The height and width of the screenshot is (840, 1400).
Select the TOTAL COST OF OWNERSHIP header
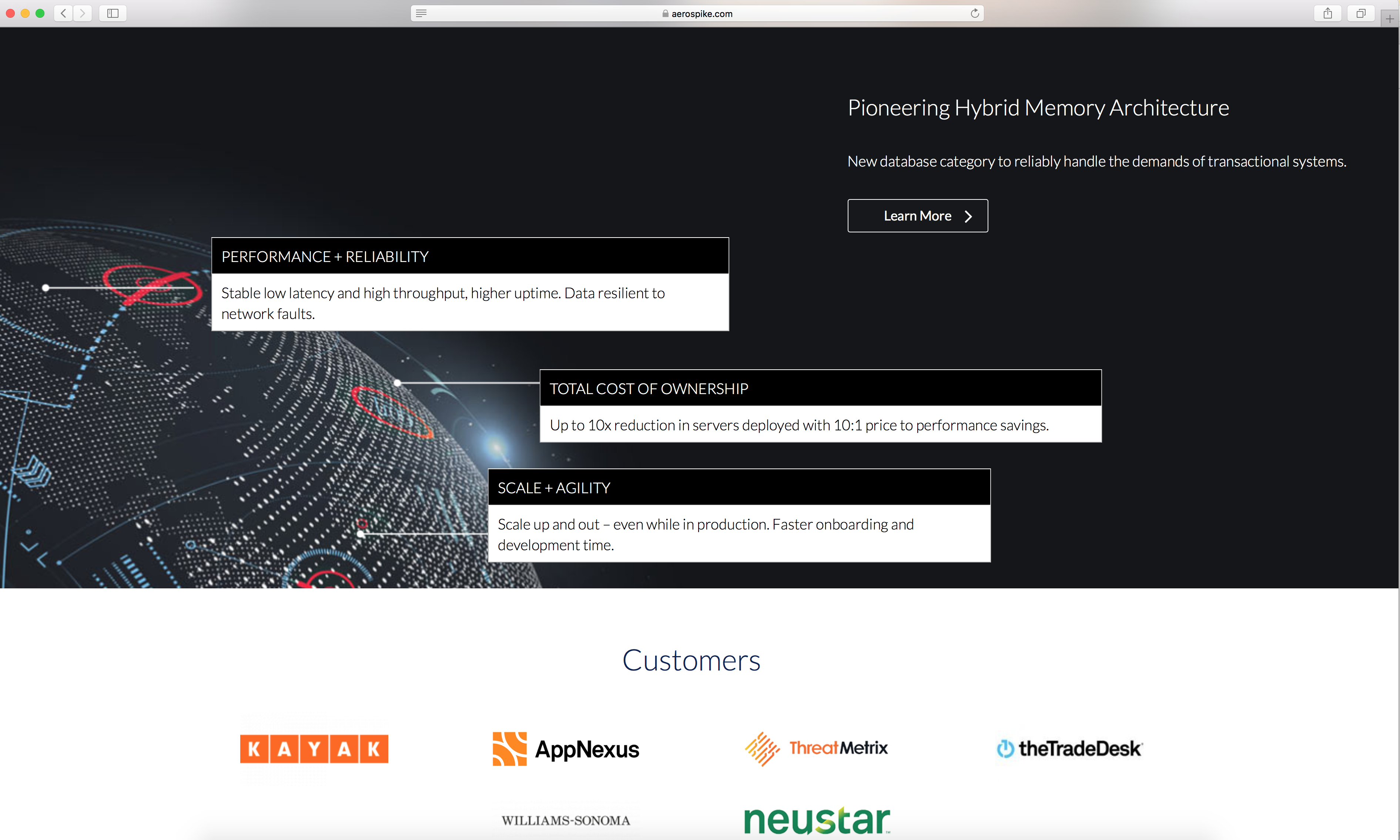[x=820, y=388]
